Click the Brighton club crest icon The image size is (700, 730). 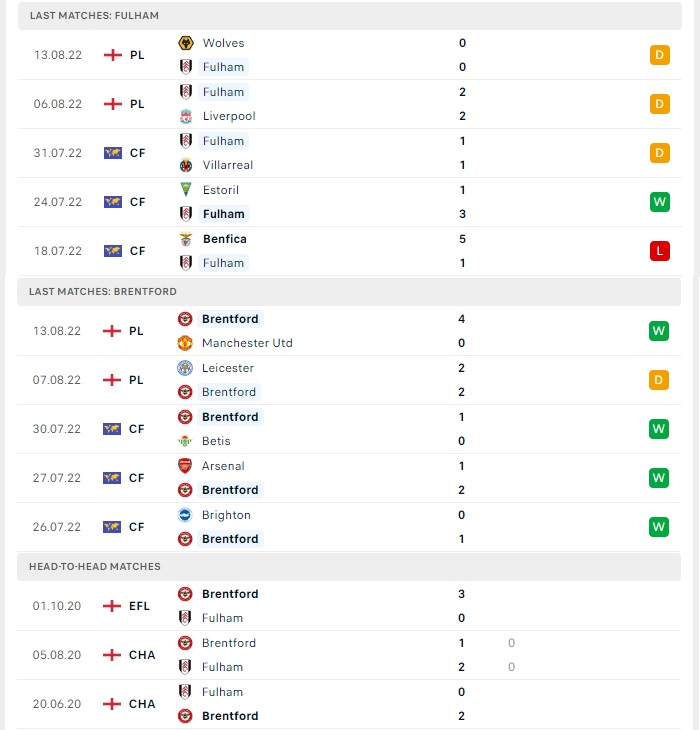185,515
